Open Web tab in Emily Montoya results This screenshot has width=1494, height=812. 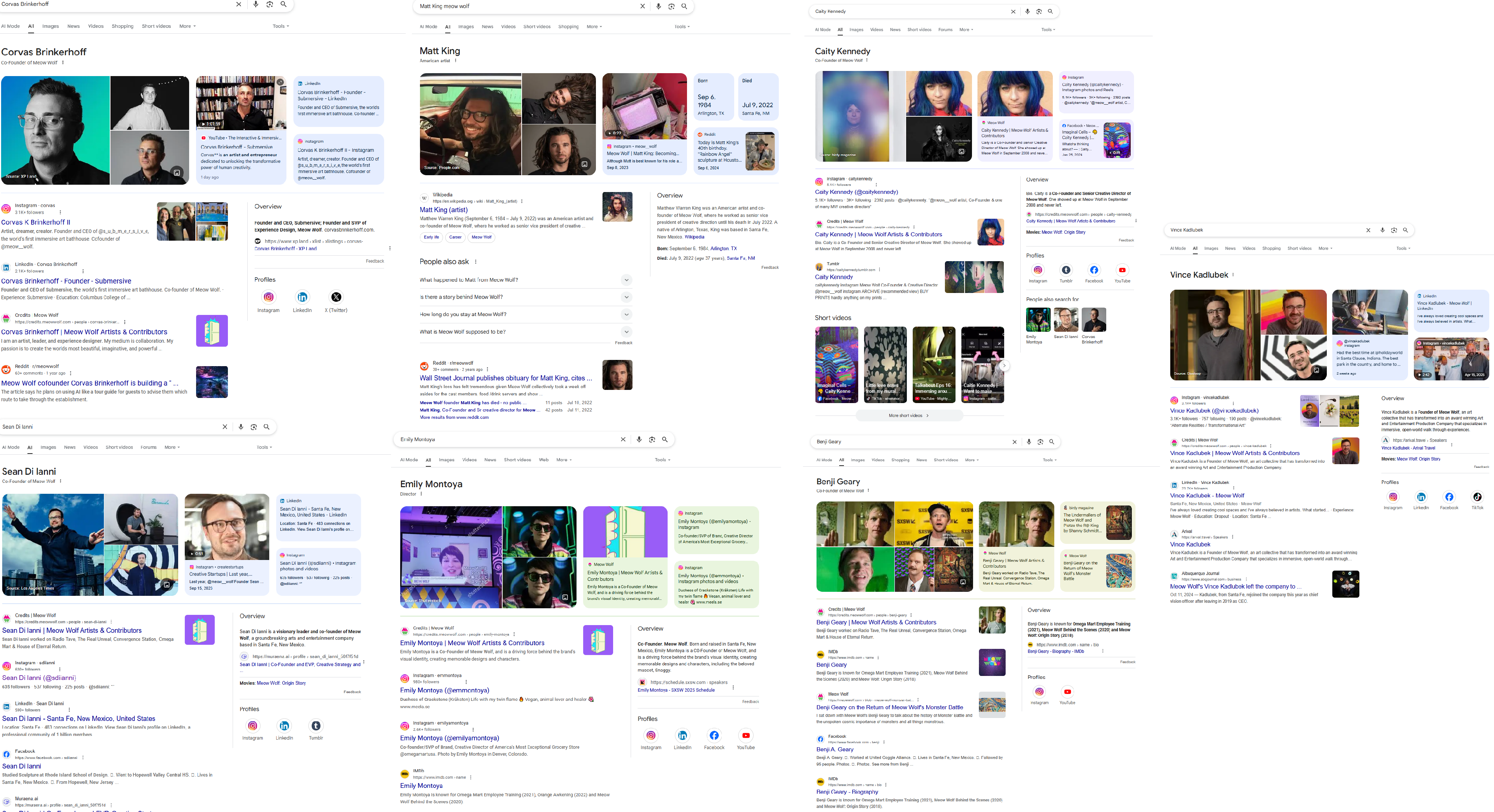tap(544, 460)
